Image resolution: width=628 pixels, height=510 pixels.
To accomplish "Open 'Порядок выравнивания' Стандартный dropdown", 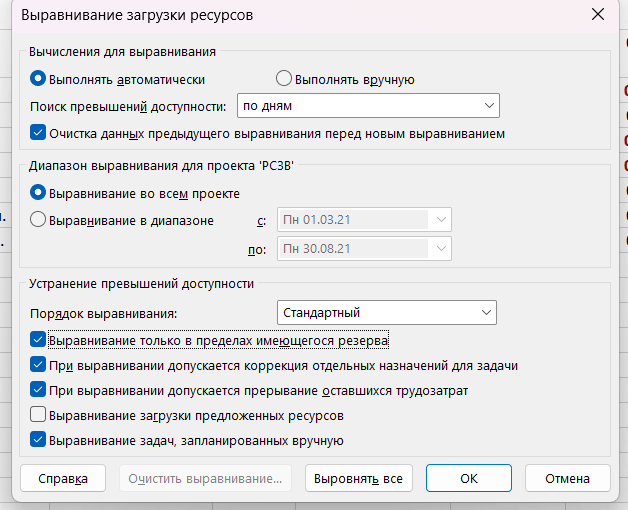I will tap(386, 312).
